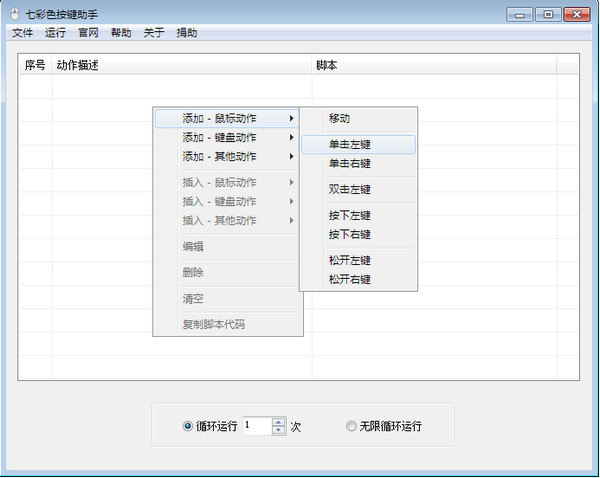The width and height of the screenshot is (600, 478).
Task: Open the 官网 menu
Action: click(88, 33)
